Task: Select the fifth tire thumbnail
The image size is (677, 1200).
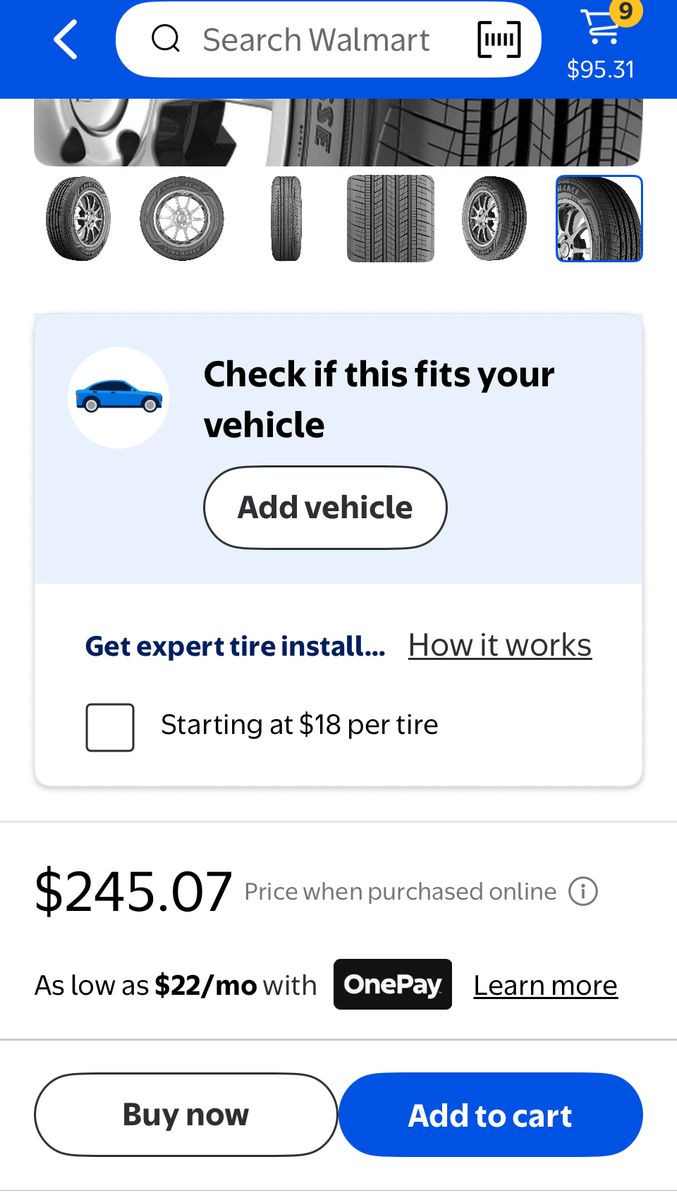Action: click(494, 218)
